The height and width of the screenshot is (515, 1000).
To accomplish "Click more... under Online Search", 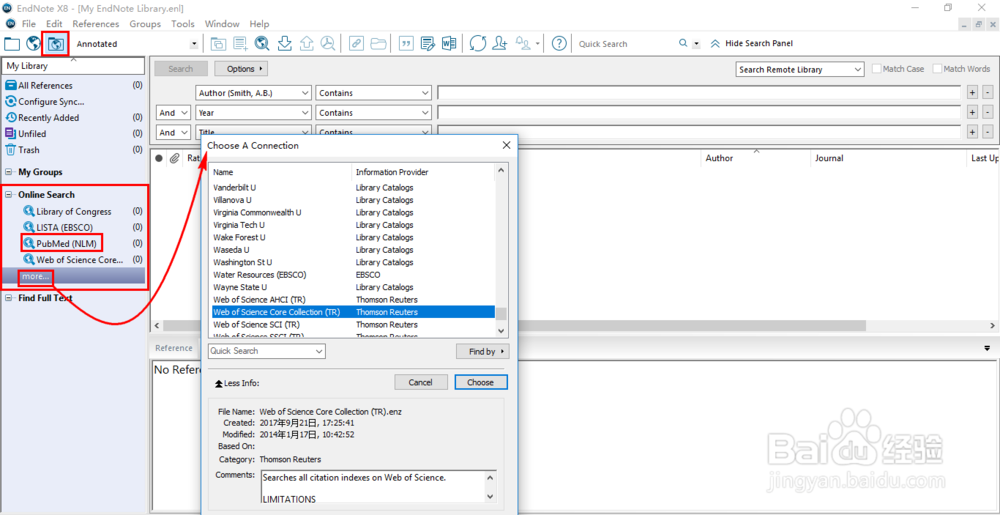I will [x=35, y=277].
